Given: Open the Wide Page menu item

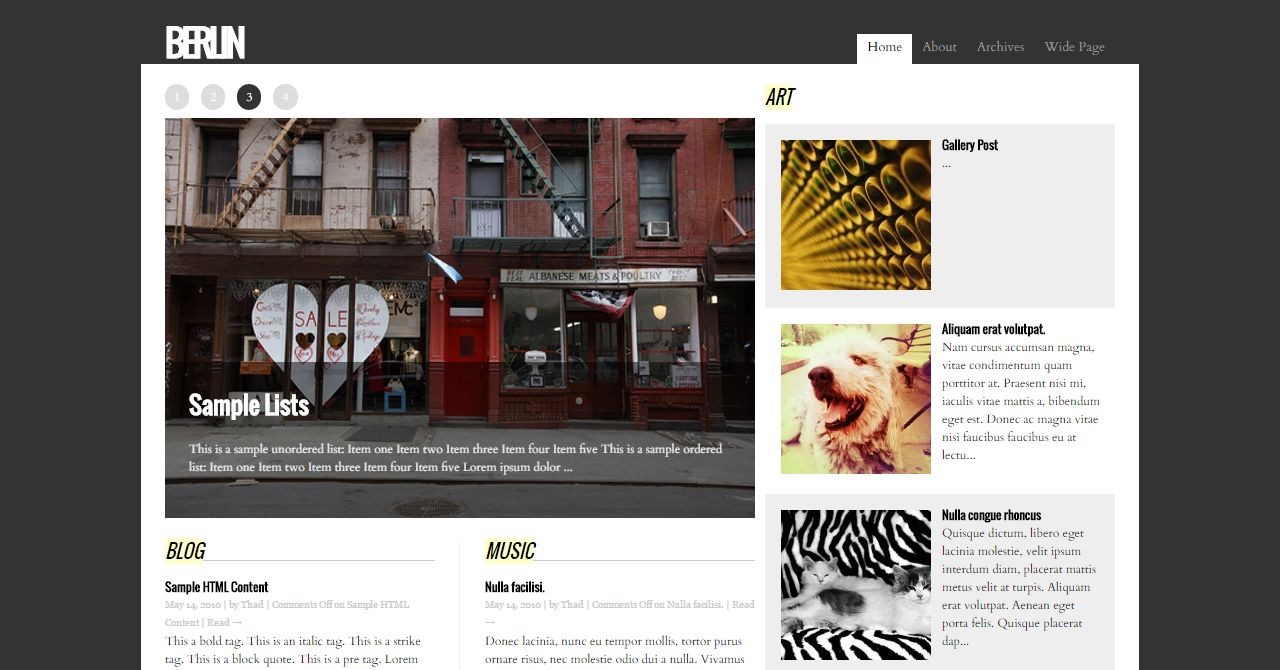Looking at the screenshot, I should coord(1075,48).
